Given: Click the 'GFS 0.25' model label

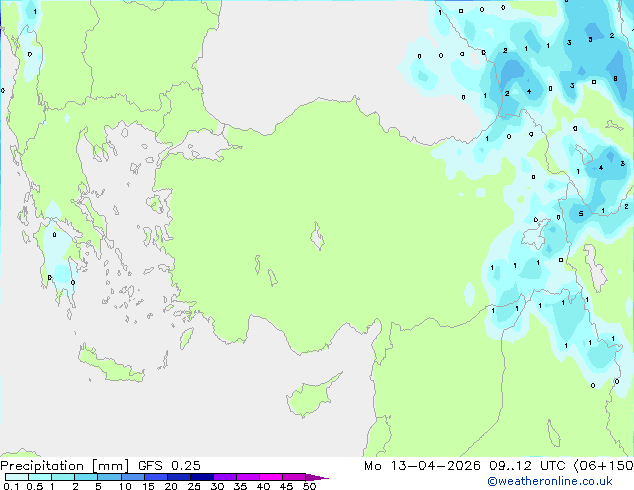Looking at the screenshot, I should tap(169, 466).
